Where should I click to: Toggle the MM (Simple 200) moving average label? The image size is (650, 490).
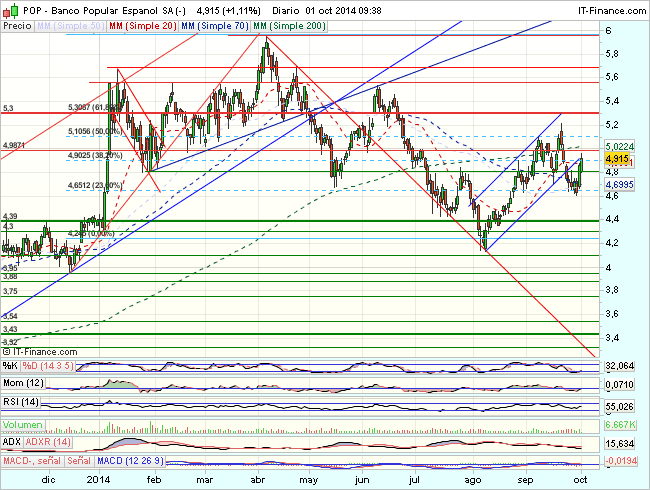289,26
